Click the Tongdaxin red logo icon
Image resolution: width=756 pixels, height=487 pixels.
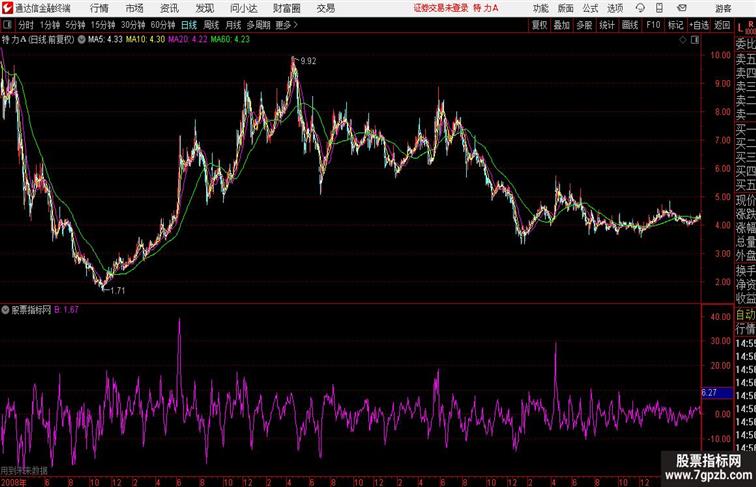point(7,8)
